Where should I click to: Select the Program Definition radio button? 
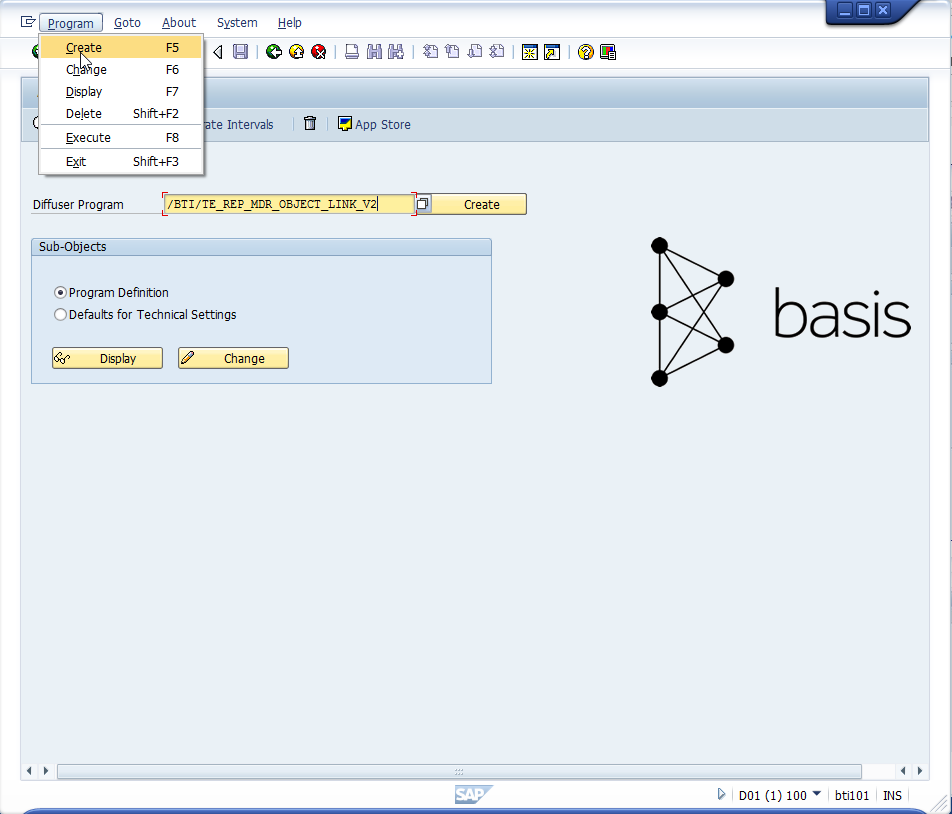60,293
